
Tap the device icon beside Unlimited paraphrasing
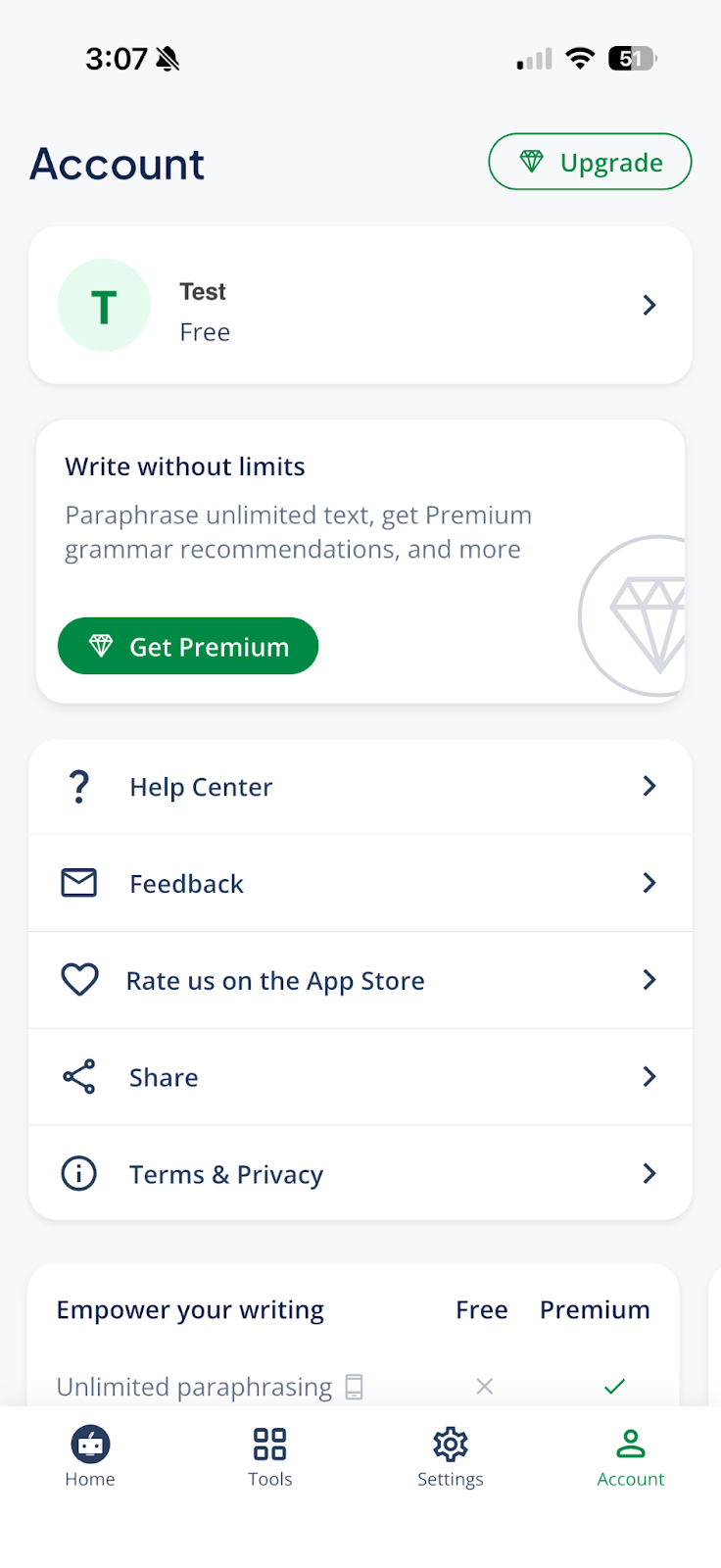[x=354, y=1387]
